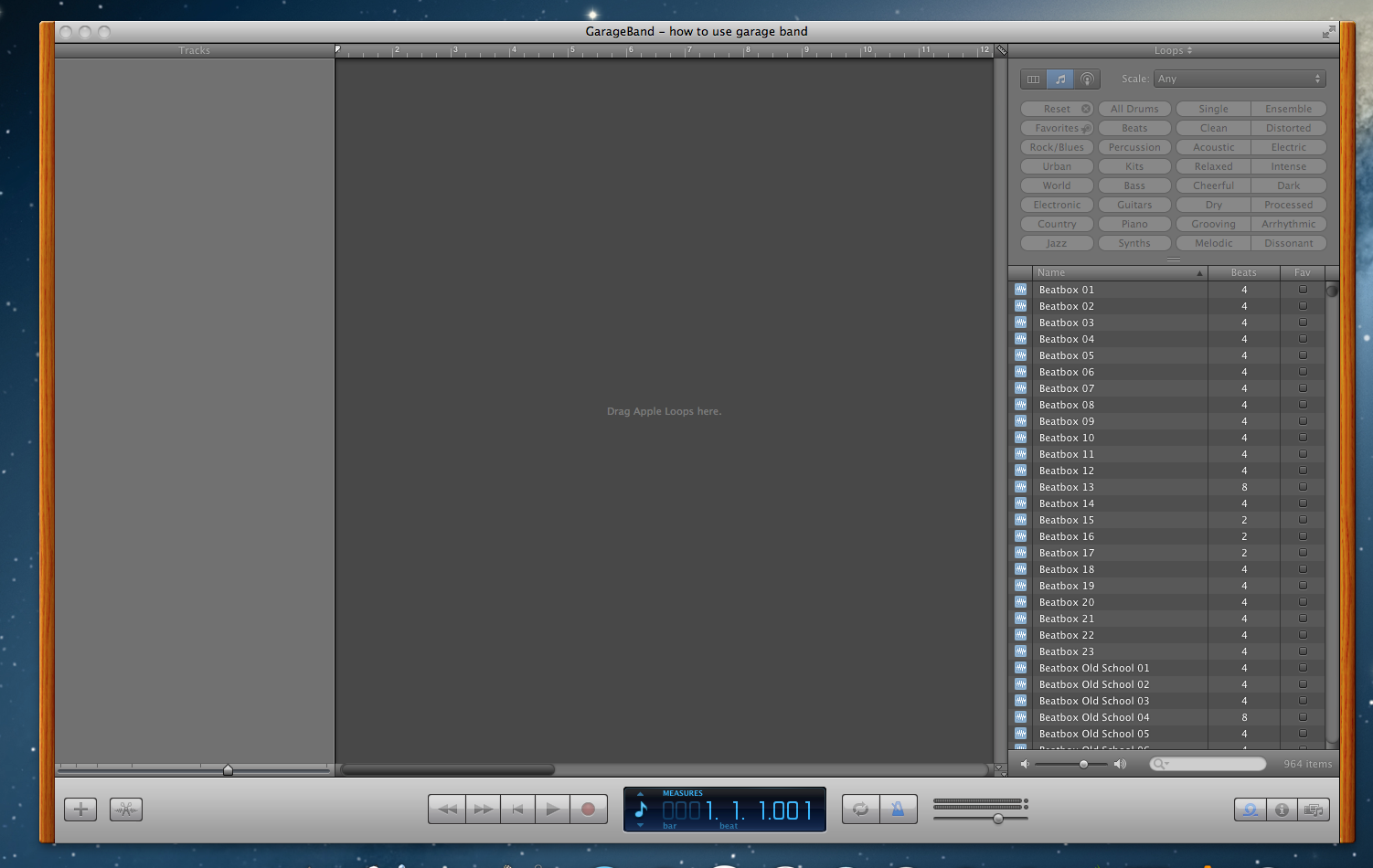Check the Fav box for Beatbox 22
1373x868 pixels.
[x=1303, y=635]
